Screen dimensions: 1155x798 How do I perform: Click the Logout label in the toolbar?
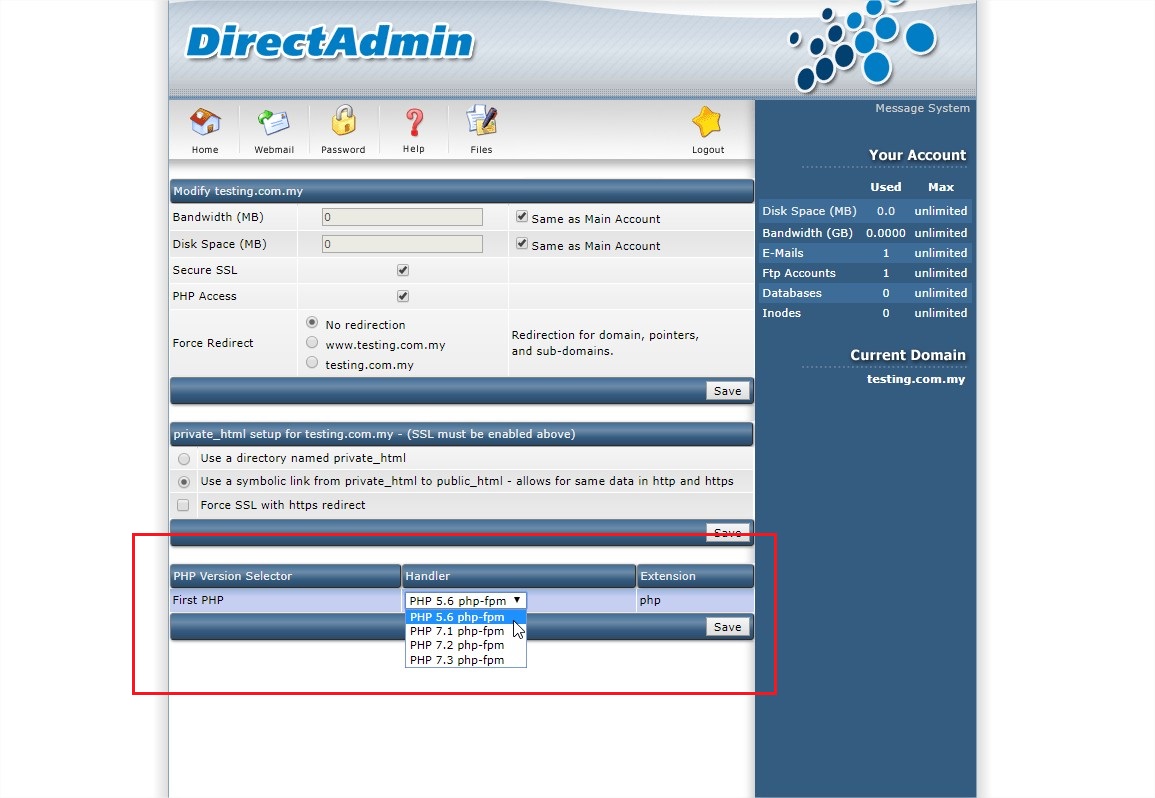pyautogui.click(x=708, y=150)
